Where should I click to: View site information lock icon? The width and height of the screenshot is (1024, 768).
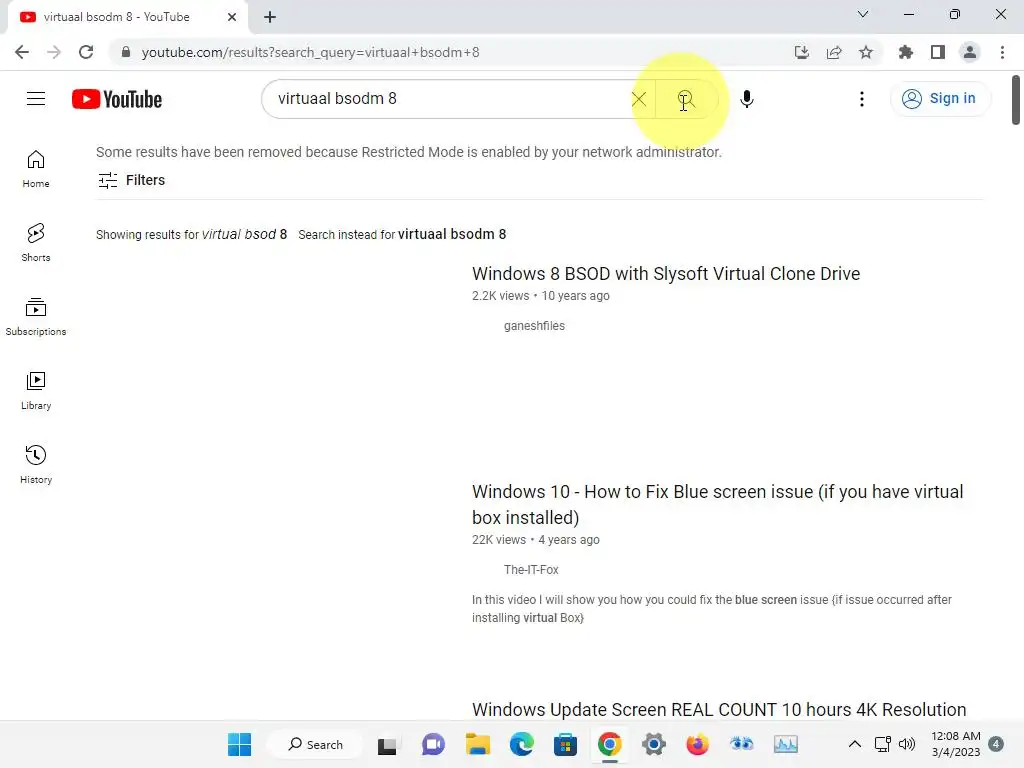[x=126, y=52]
